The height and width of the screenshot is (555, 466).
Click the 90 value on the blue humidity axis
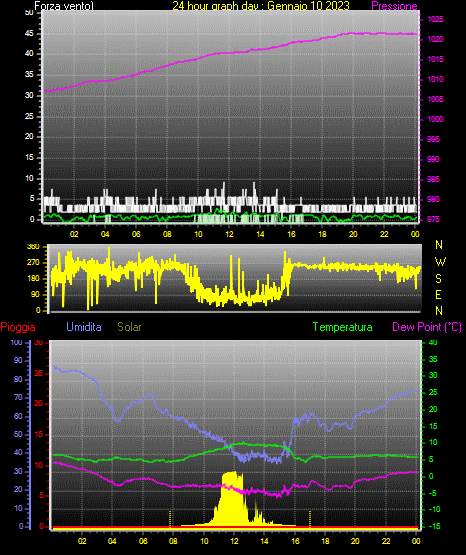point(18,360)
